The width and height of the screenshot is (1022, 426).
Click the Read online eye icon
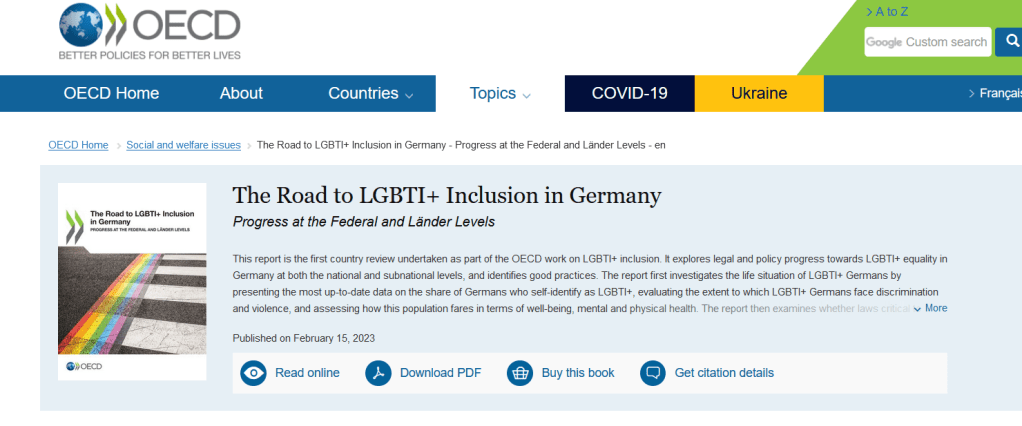(254, 373)
